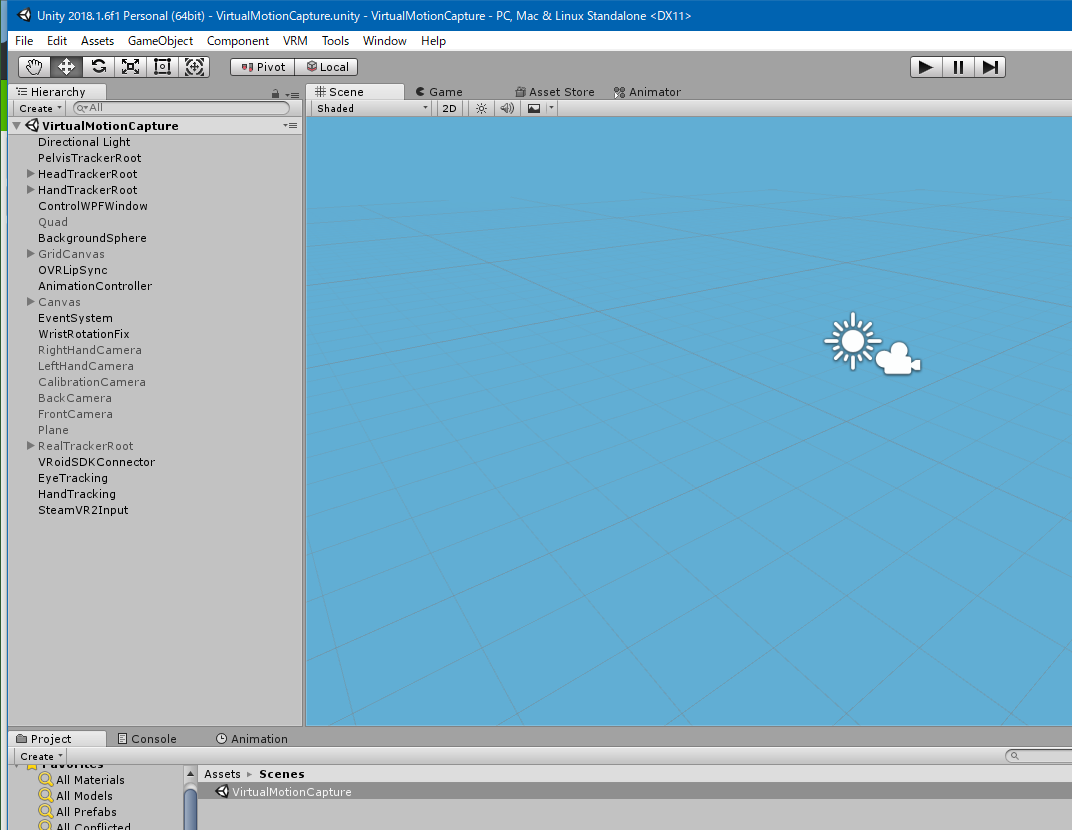Select BackgroundSphere in Hierarchy
This screenshot has height=830, width=1072.
[155, 238]
